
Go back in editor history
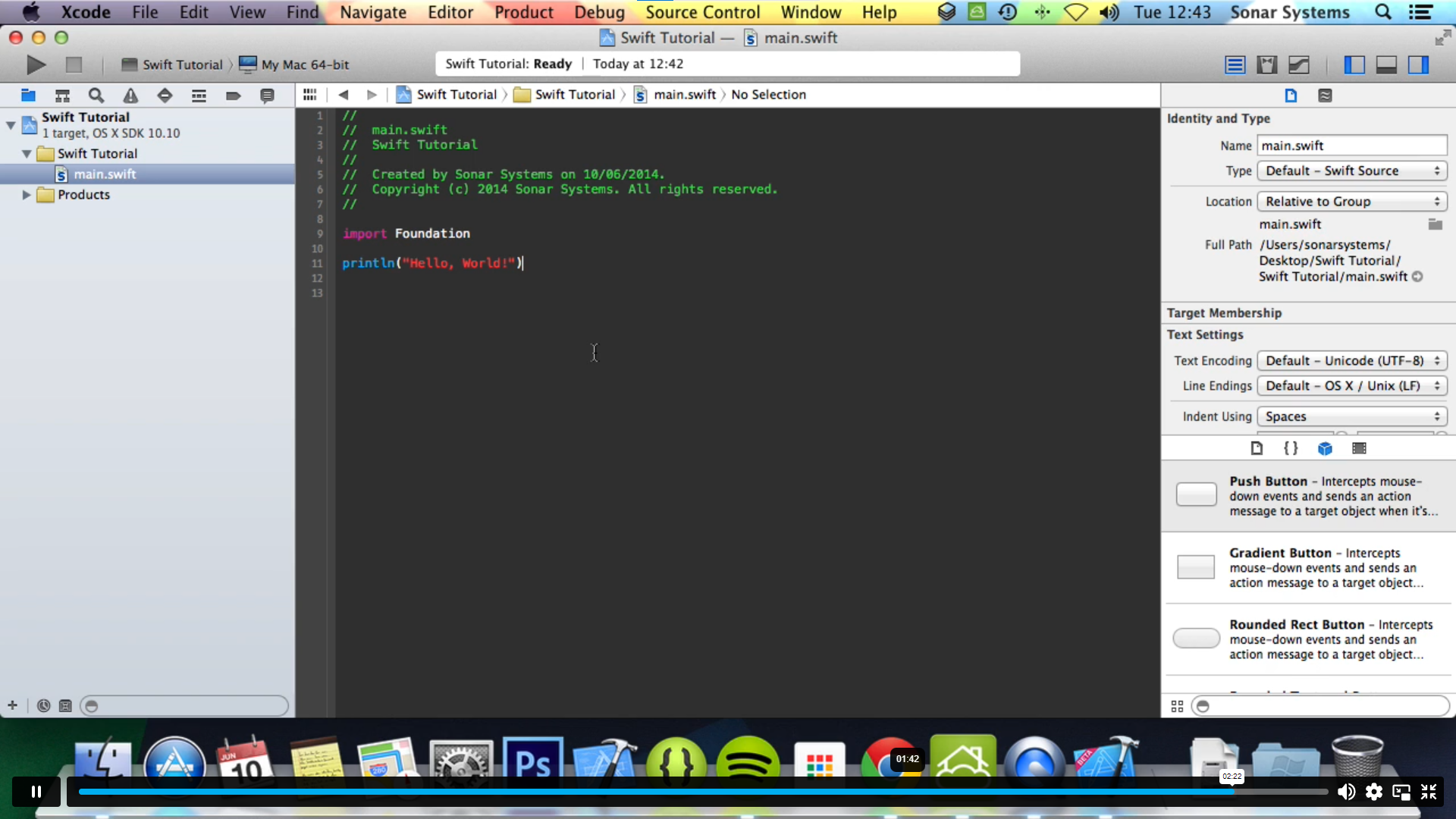344,94
